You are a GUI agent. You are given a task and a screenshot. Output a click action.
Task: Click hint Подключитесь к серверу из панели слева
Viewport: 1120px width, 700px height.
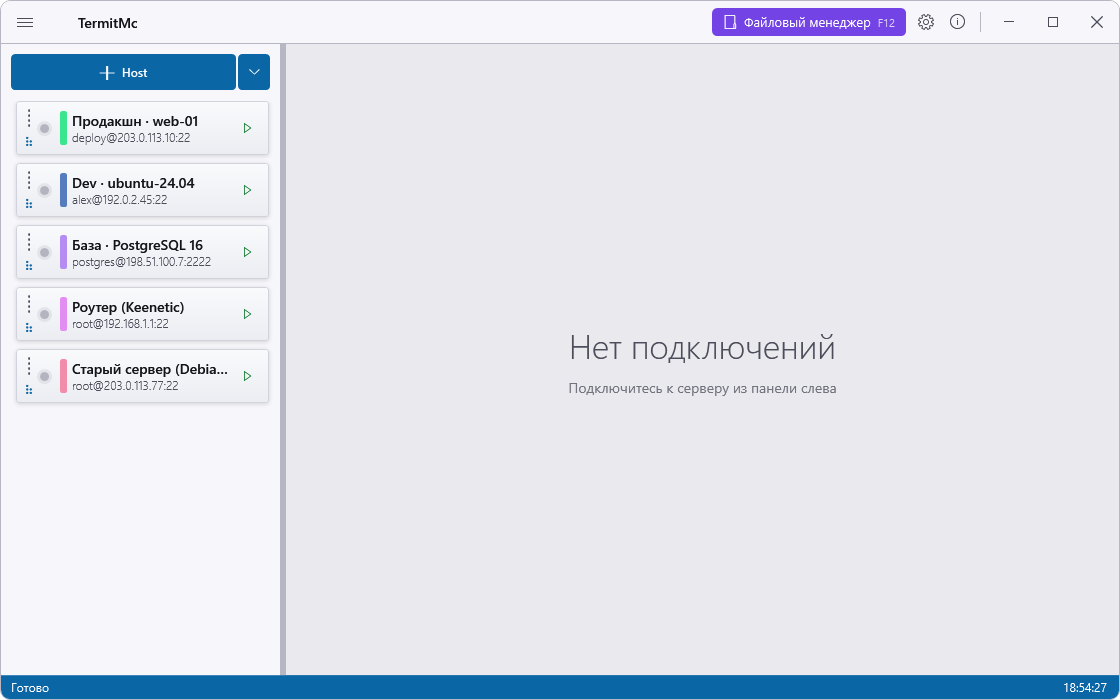(702, 389)
